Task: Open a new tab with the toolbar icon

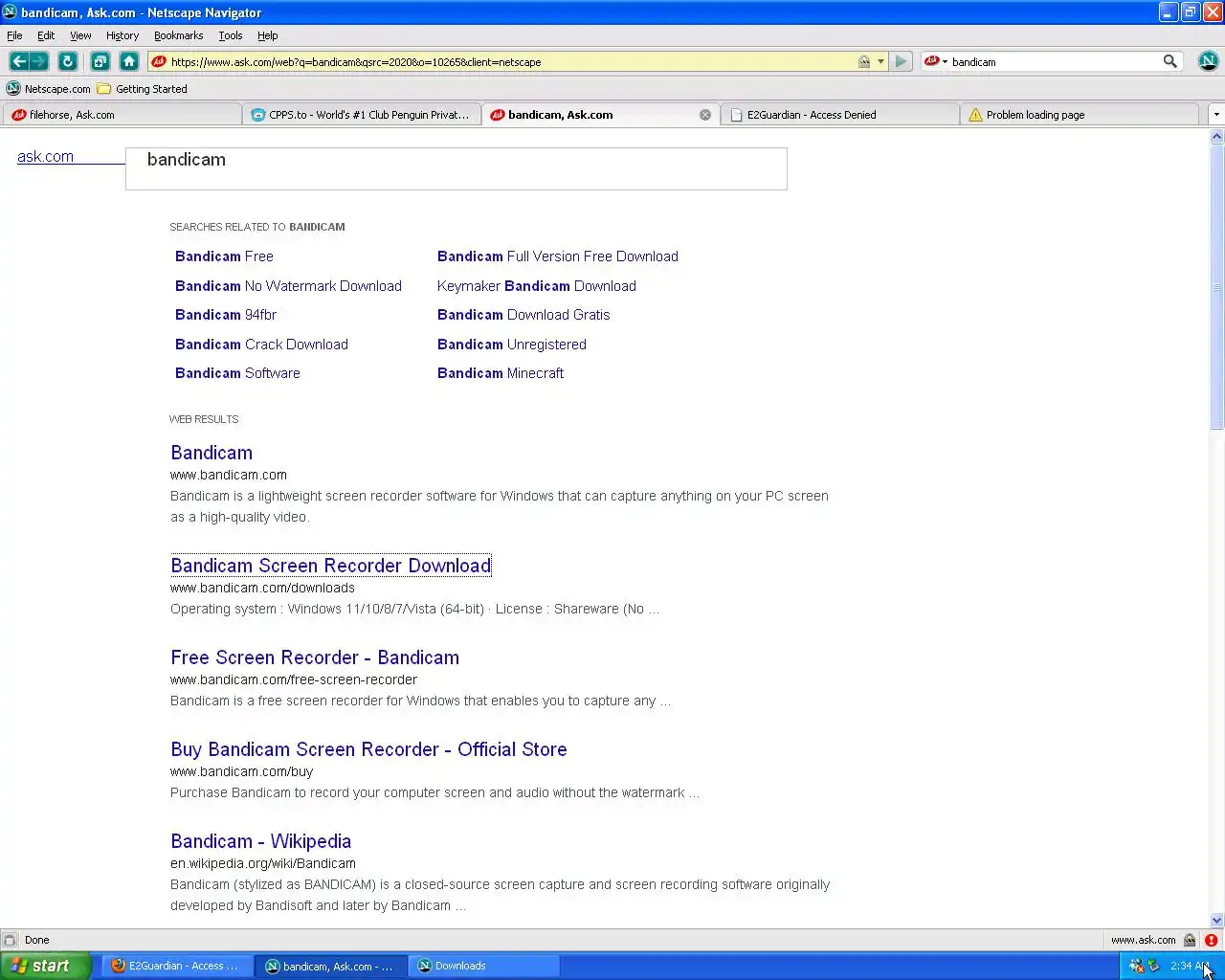Action: pos(100,61)
